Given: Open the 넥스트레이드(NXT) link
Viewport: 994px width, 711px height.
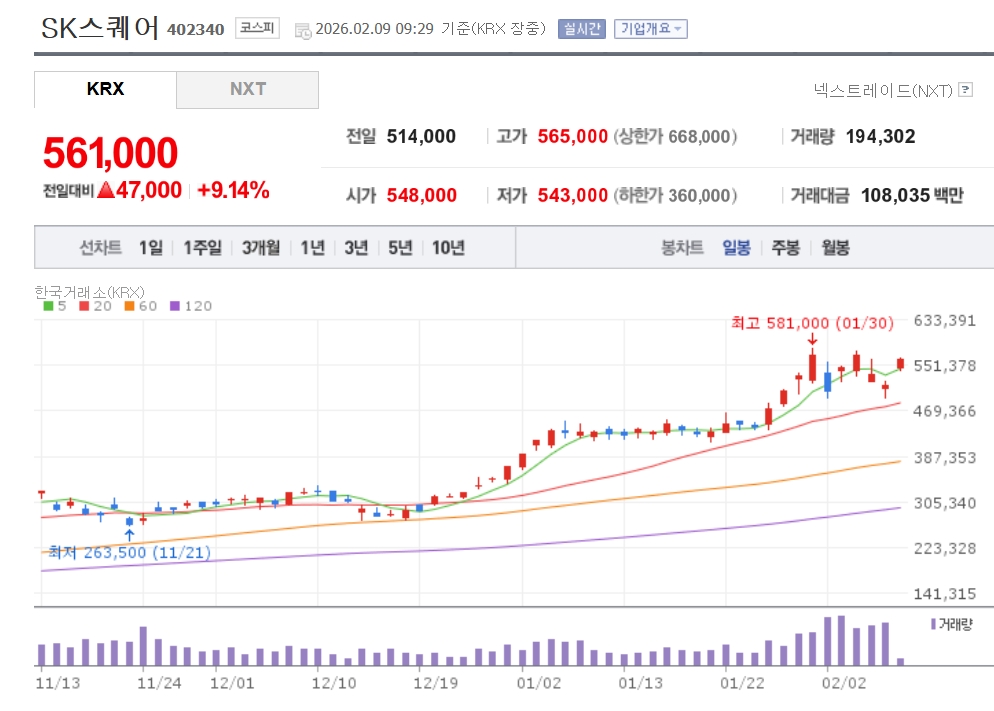Looking at the screenshot, I should pyautogui.click(x=882, y=90).
